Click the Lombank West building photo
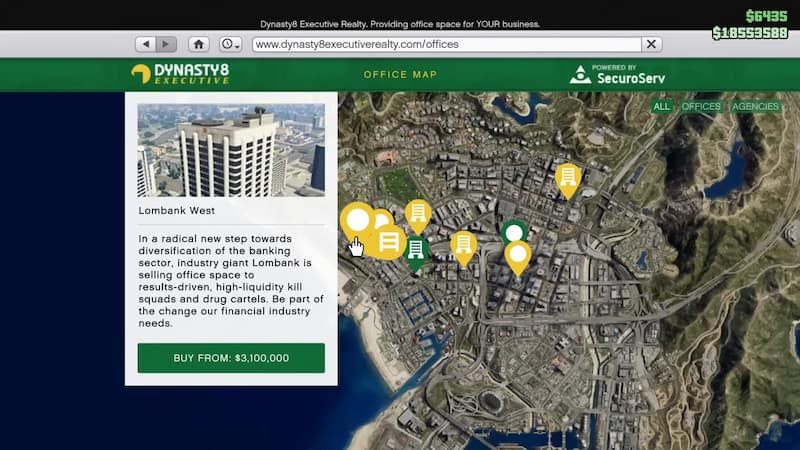Image resolution: width=800 pixels, height=450 pixels. point(231,151)
